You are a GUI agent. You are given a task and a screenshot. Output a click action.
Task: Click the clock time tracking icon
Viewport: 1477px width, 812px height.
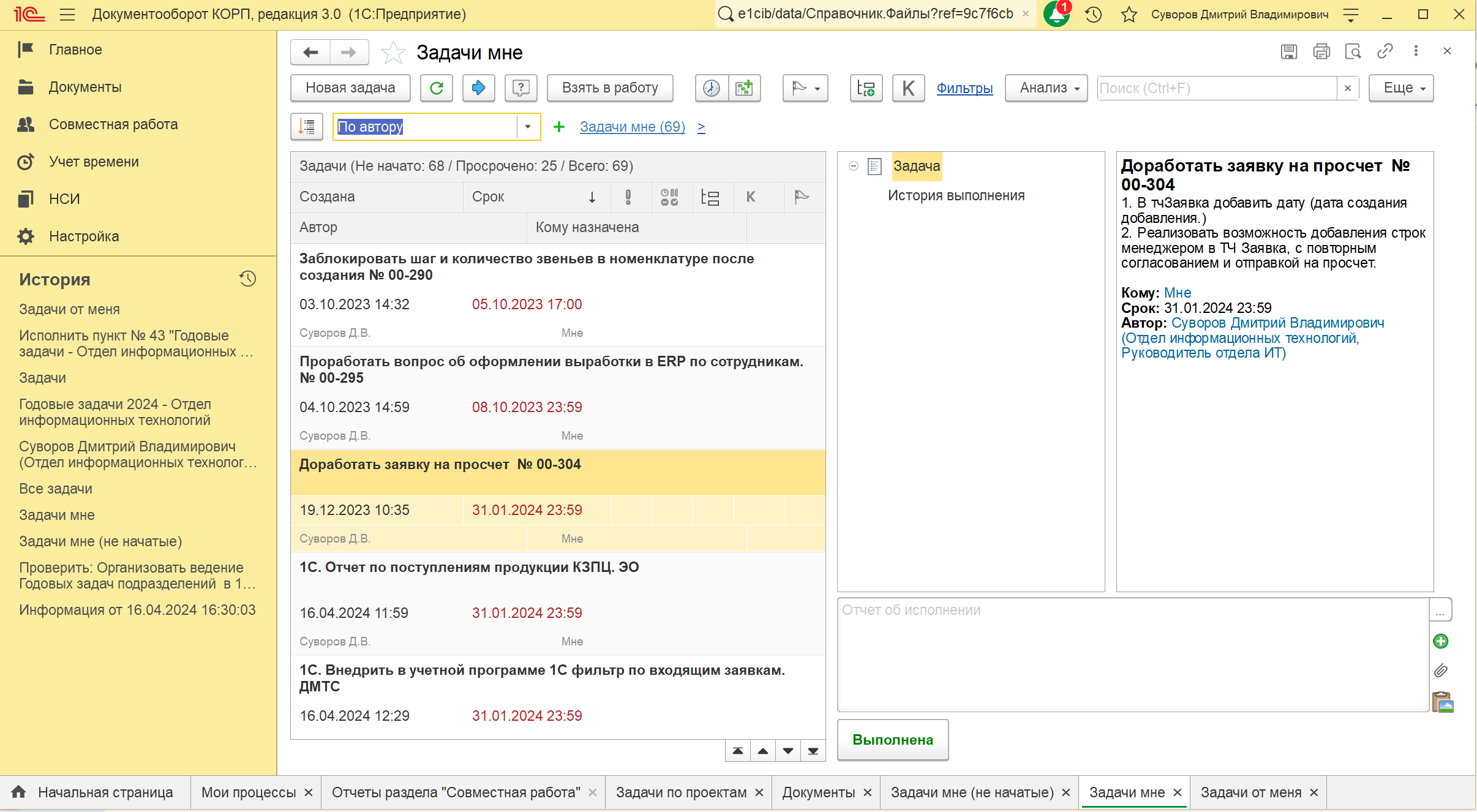pyautogui.click(x=712, y=88)
